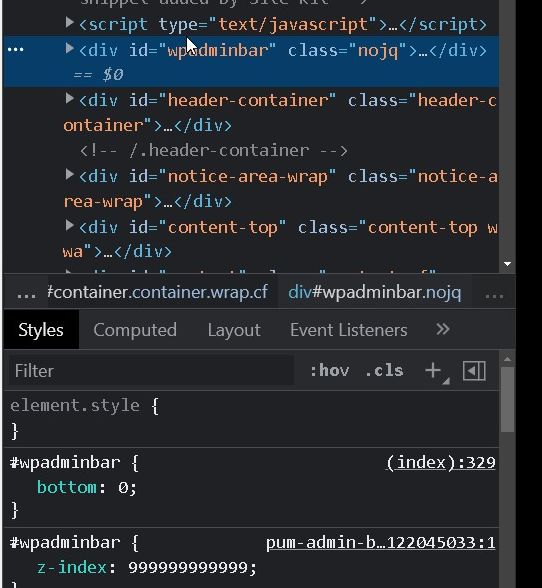Image resolution: width=542 pixels, height=588 pixels.
Task: Show more tabs with double chevron
Action: tap(443, 329)
